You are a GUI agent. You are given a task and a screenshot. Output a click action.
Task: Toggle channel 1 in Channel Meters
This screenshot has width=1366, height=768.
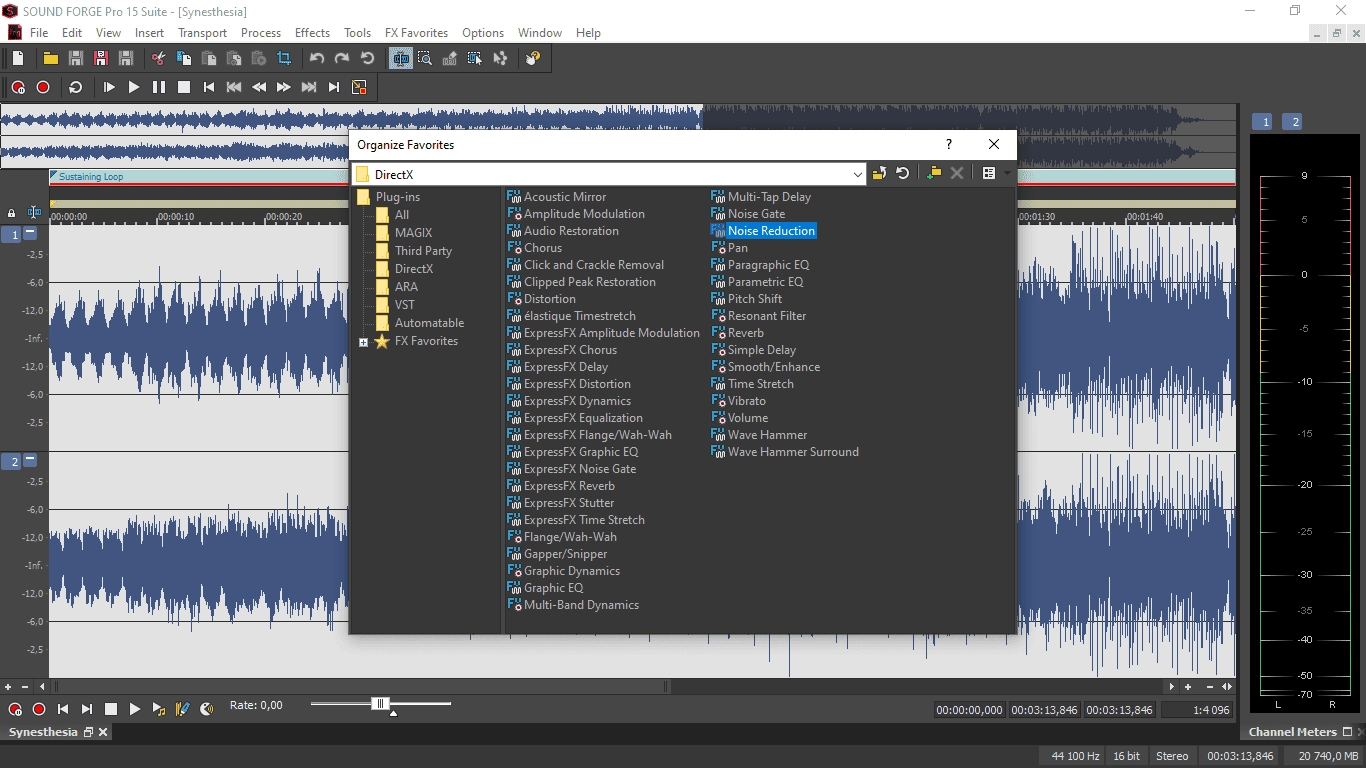[x=1265, y=122]
